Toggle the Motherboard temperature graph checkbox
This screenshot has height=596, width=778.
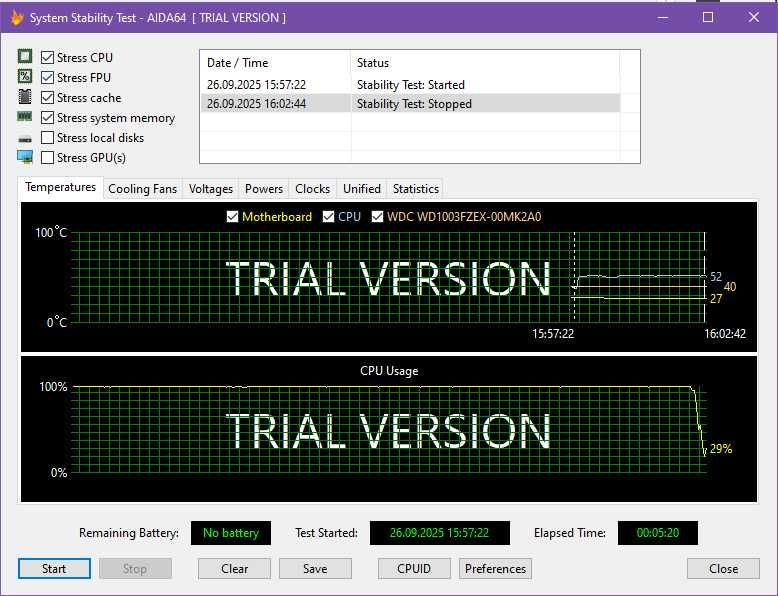click(232, 216)
